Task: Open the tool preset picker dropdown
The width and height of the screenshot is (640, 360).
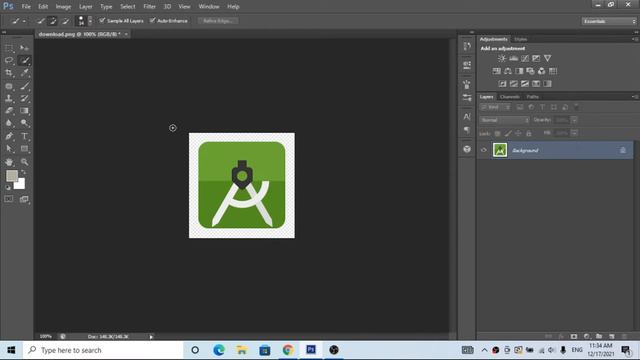Action: pyautogui.click(x=24, y=21)
